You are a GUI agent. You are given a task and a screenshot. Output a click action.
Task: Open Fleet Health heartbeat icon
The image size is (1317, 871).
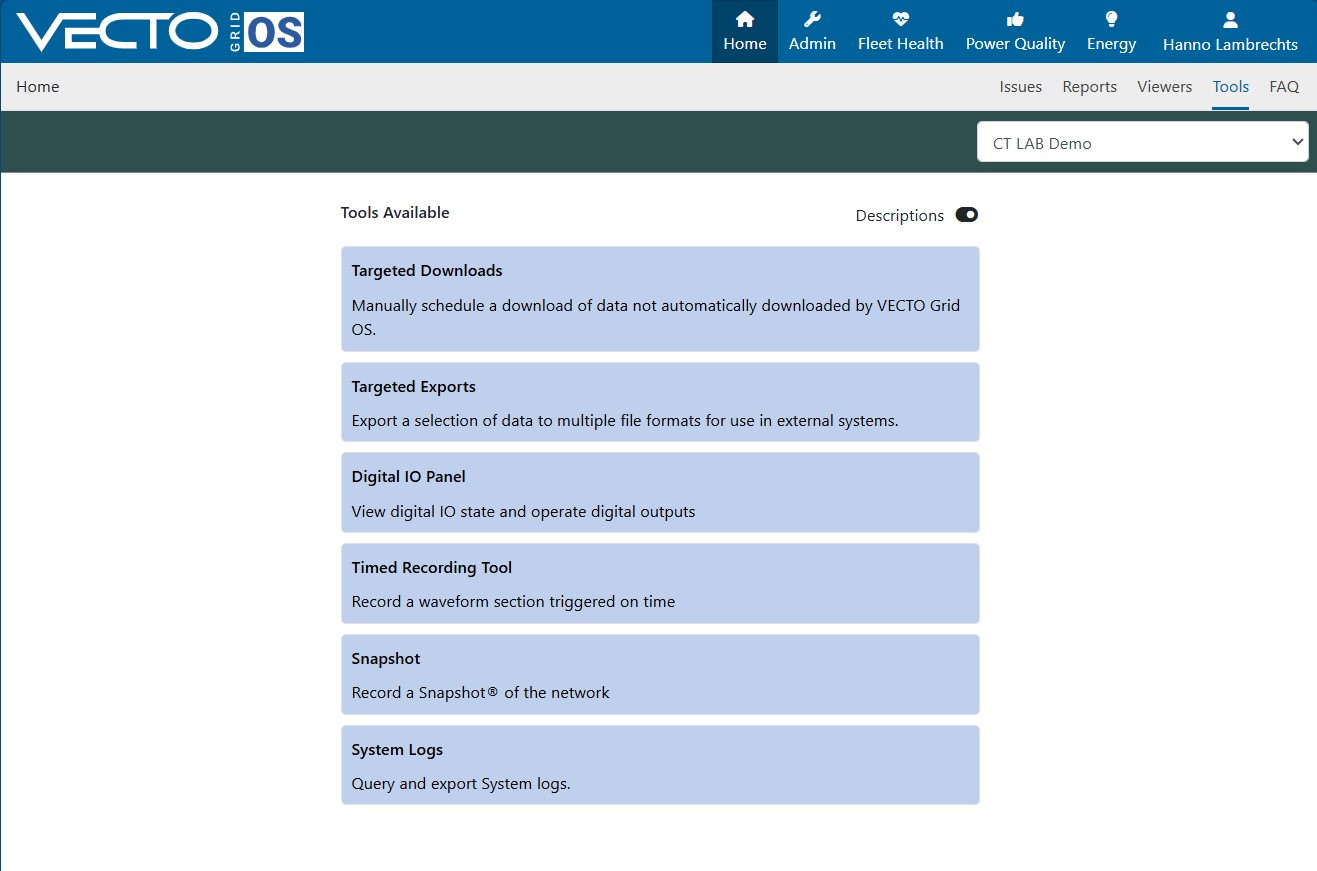[x=900, y=19]
